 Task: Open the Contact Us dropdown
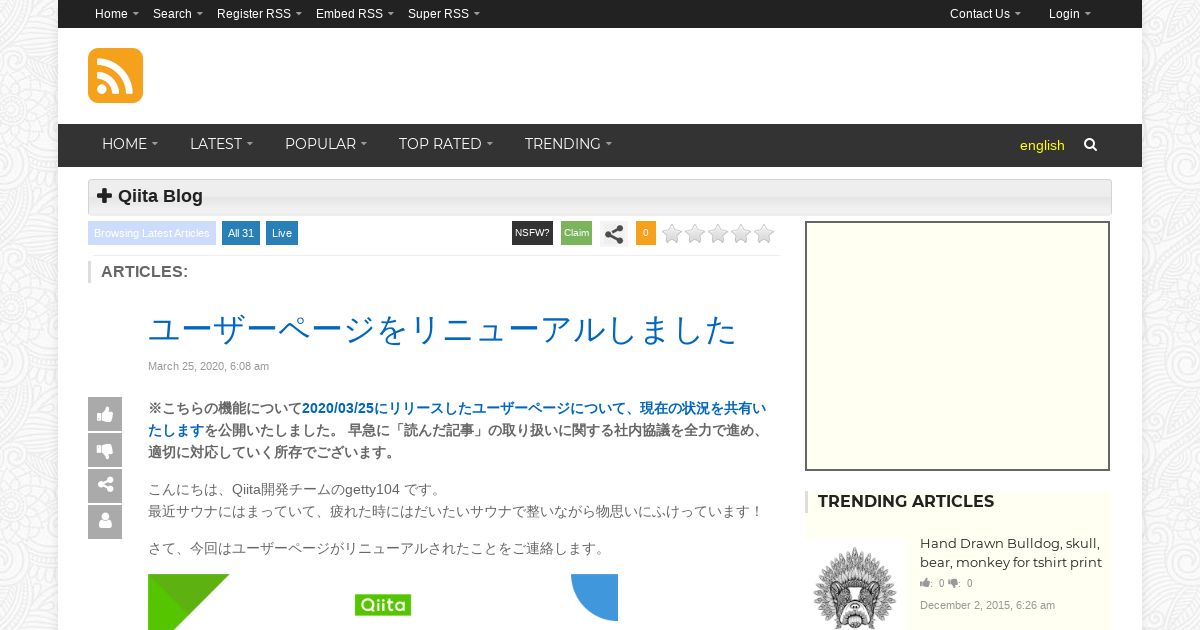985,14
